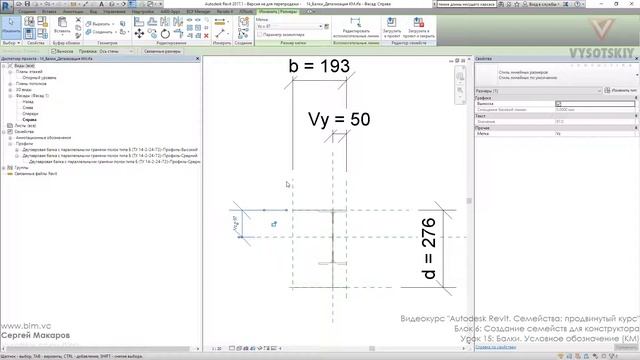Viewport: 640px width, 360px height.
Task: Expand the Группы tree node
Action: pos(4,168)
